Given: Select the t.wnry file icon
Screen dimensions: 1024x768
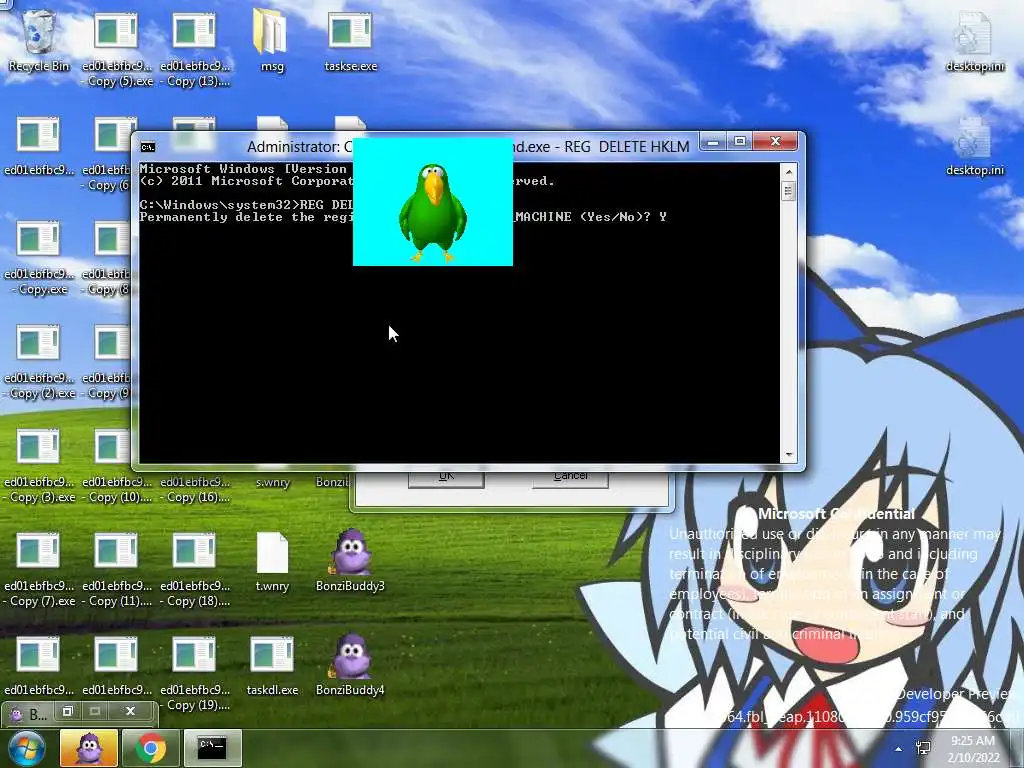Looking at the screenshot, I should [272, 562].
